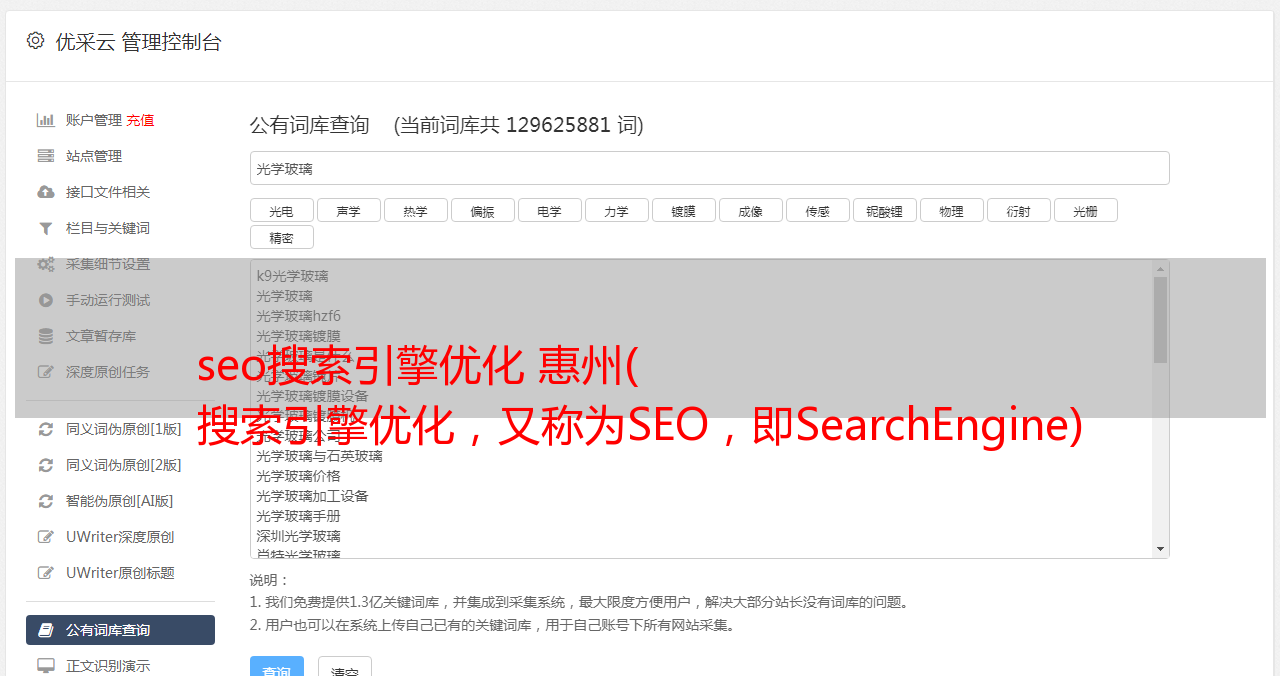This screenshot has width=1280, height=676.
Task: Click the results list scrollbar up arrow
Action: click(1160, 269)
